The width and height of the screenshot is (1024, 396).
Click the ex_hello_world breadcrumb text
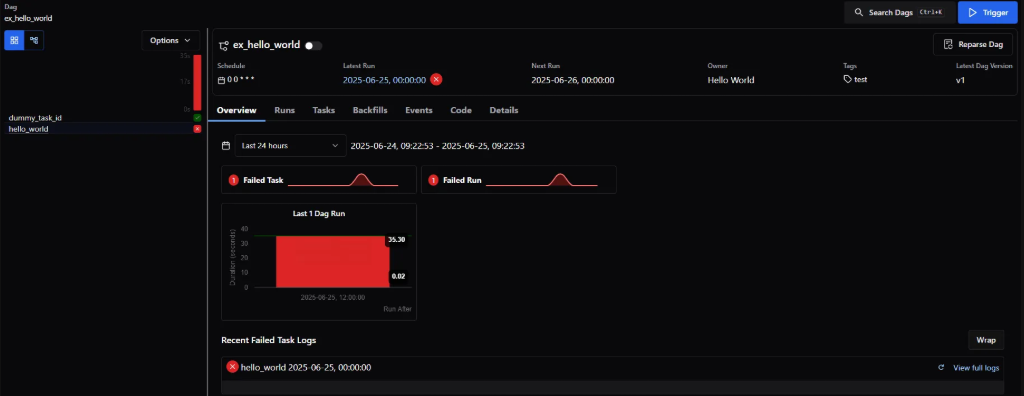(28, 18)
